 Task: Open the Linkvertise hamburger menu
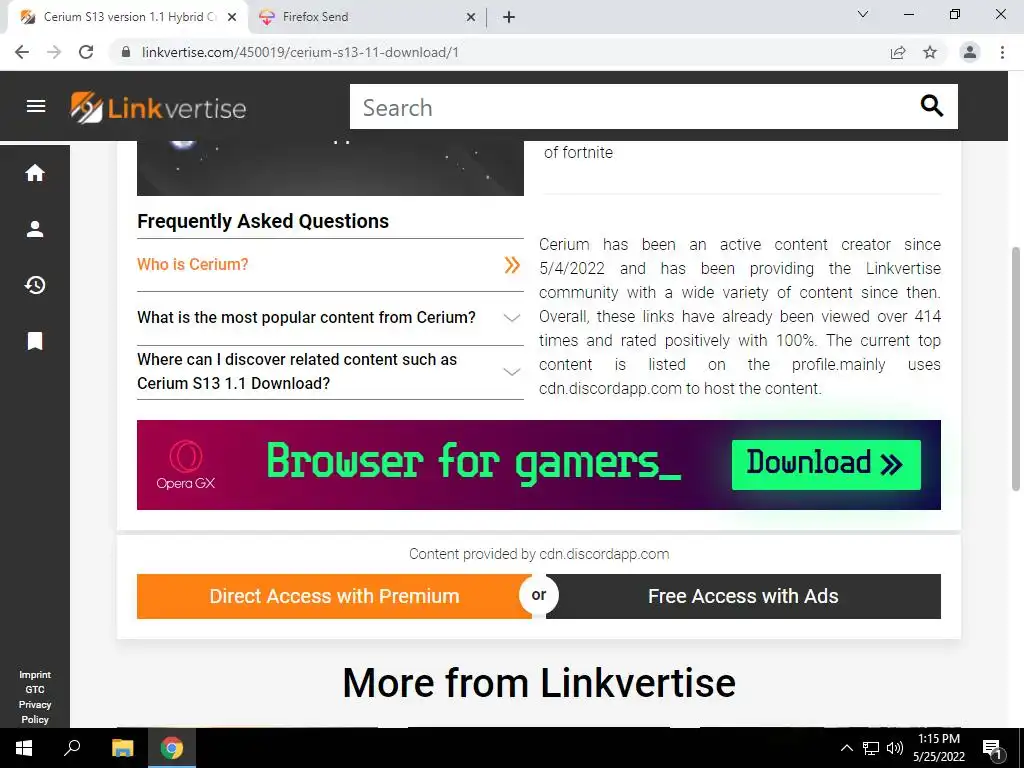[36, 106]
